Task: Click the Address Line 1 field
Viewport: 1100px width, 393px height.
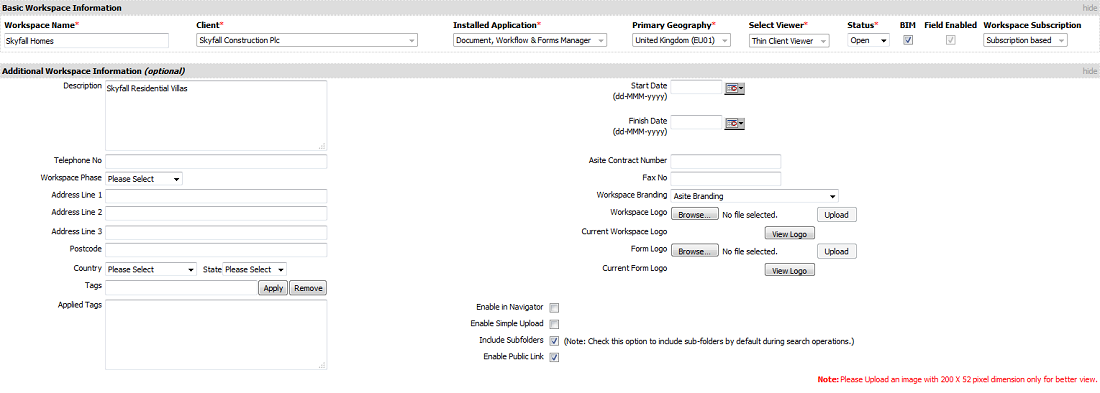Action: (216, 196)
